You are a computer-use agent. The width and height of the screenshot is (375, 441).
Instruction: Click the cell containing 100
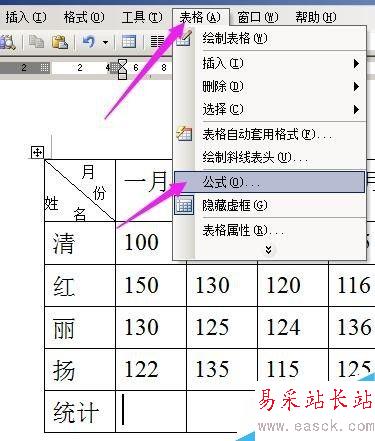[x=145, y=243]
